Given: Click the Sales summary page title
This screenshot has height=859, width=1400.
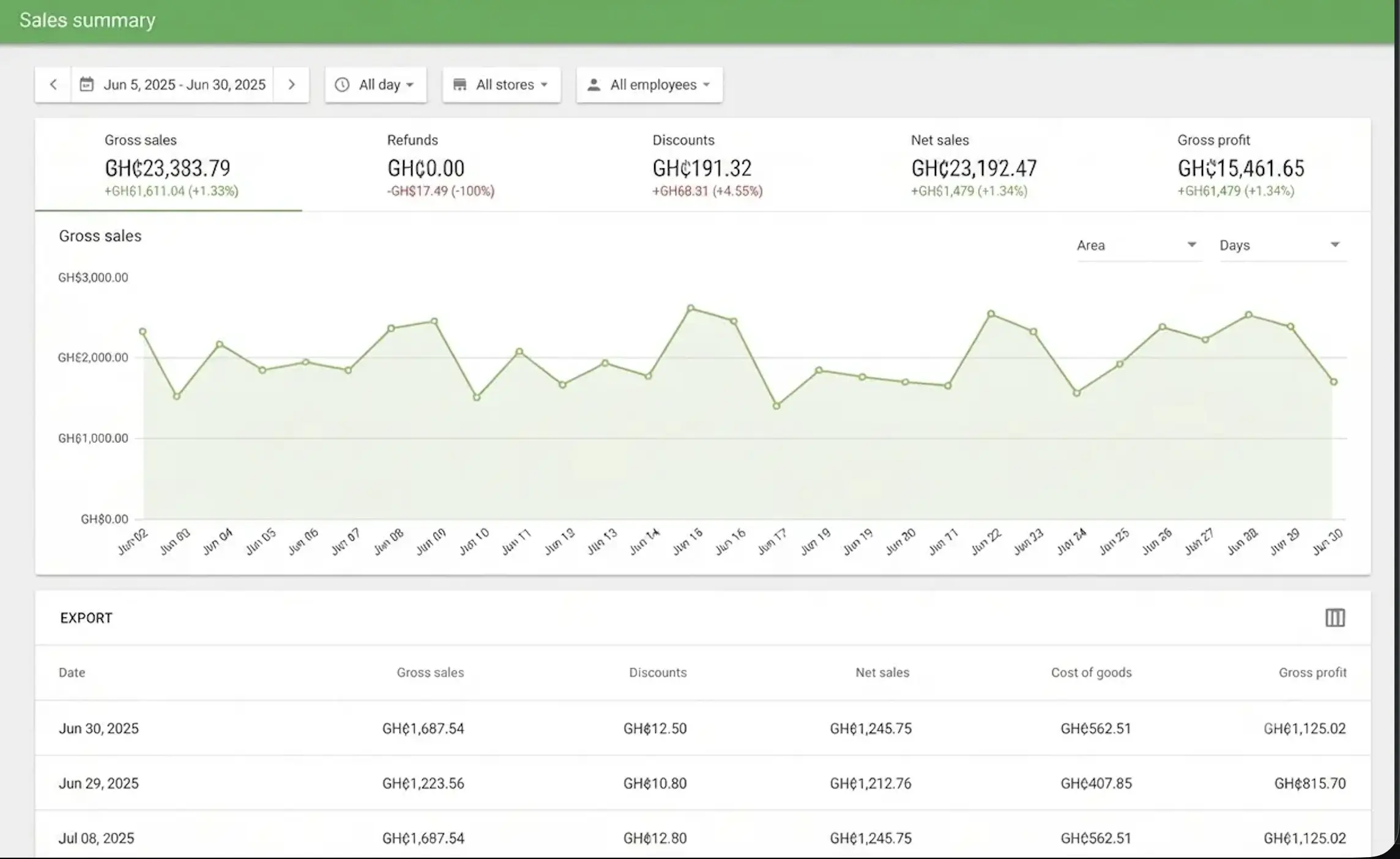Looking at the screenshot, I should pos(87,20).
